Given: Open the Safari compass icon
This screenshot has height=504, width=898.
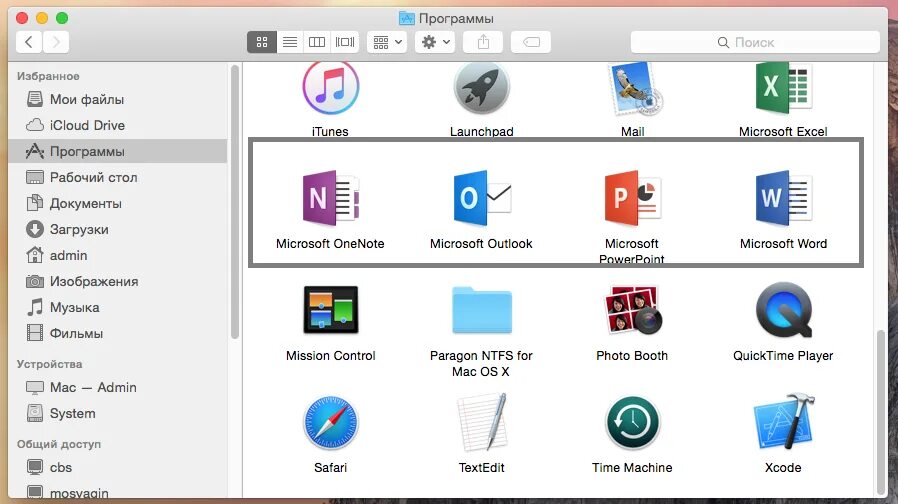Looking at the screenshot, I should click(330, 423).
